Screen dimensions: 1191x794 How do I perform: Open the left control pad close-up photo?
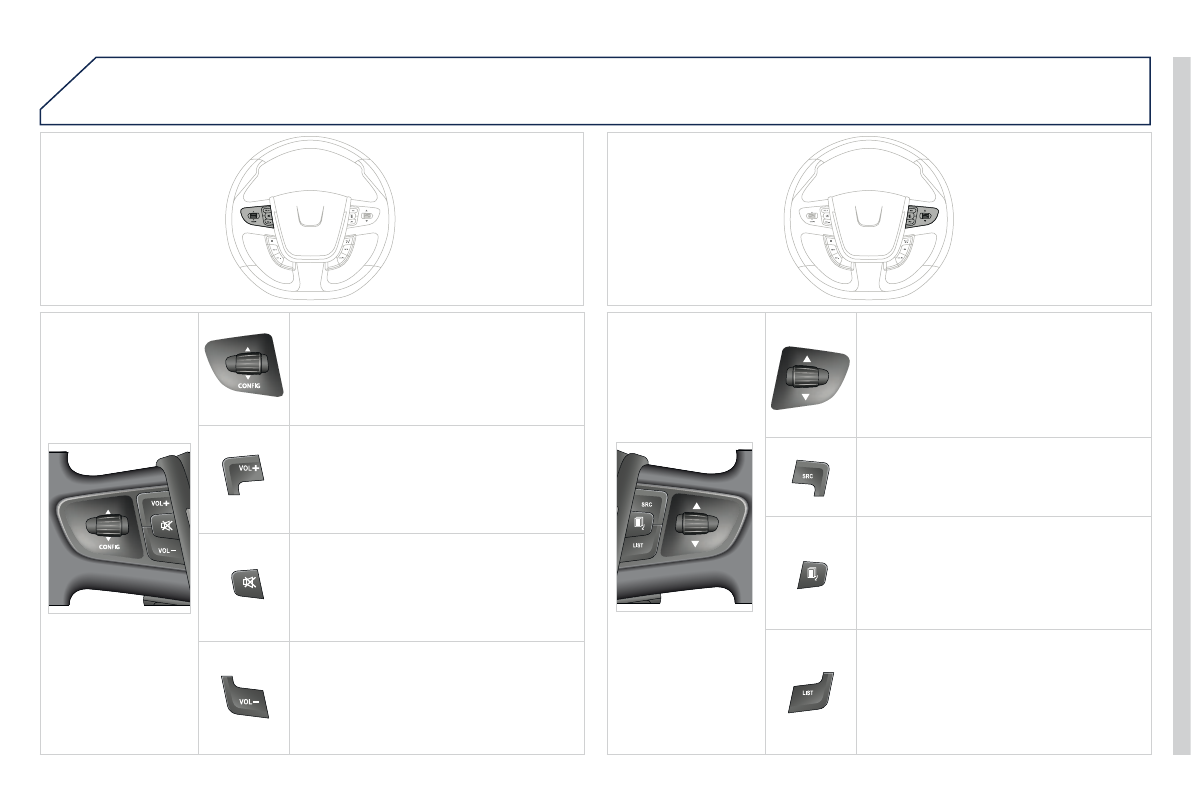(119, 528)
